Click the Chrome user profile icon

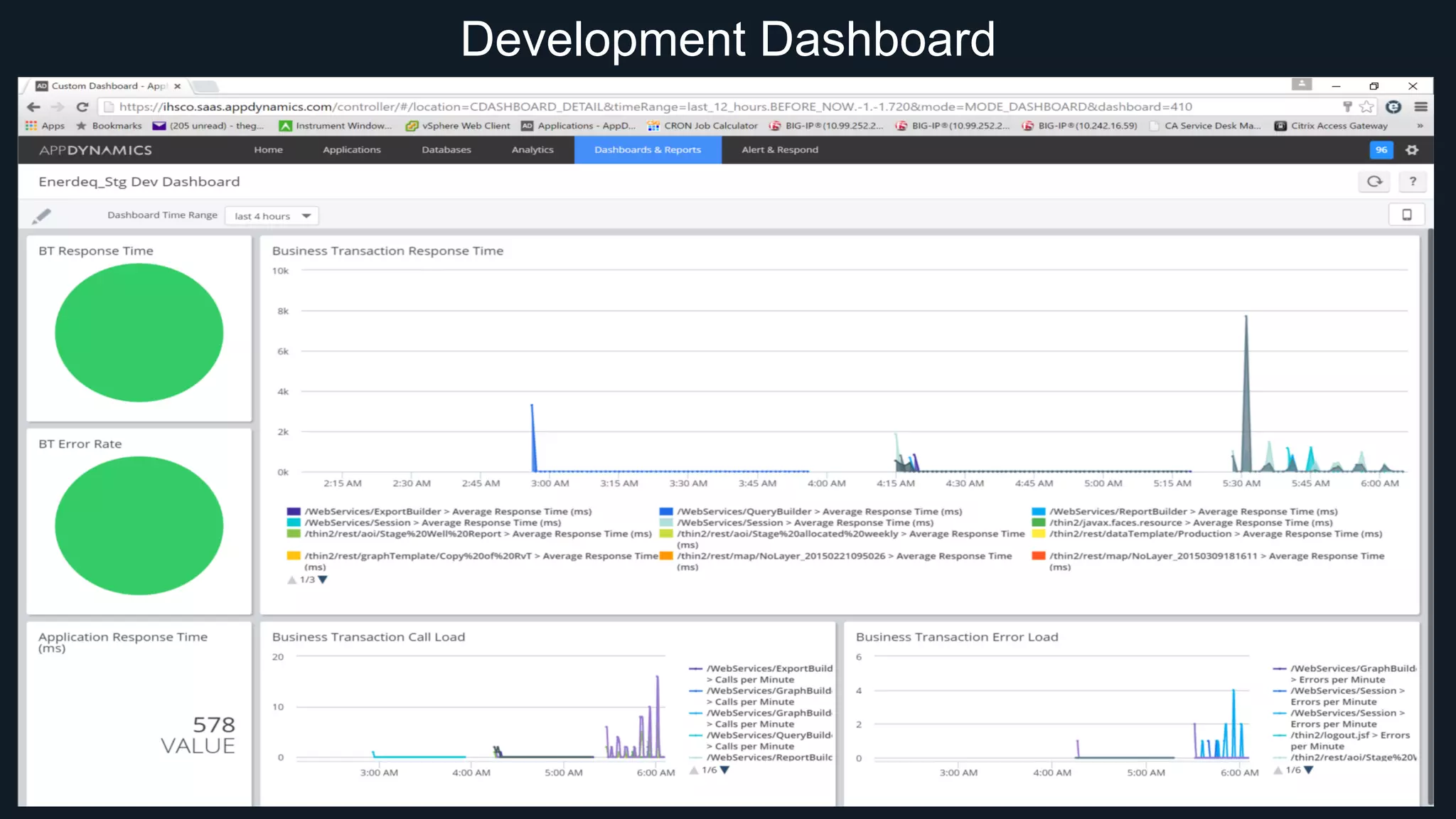(1302, 84)
